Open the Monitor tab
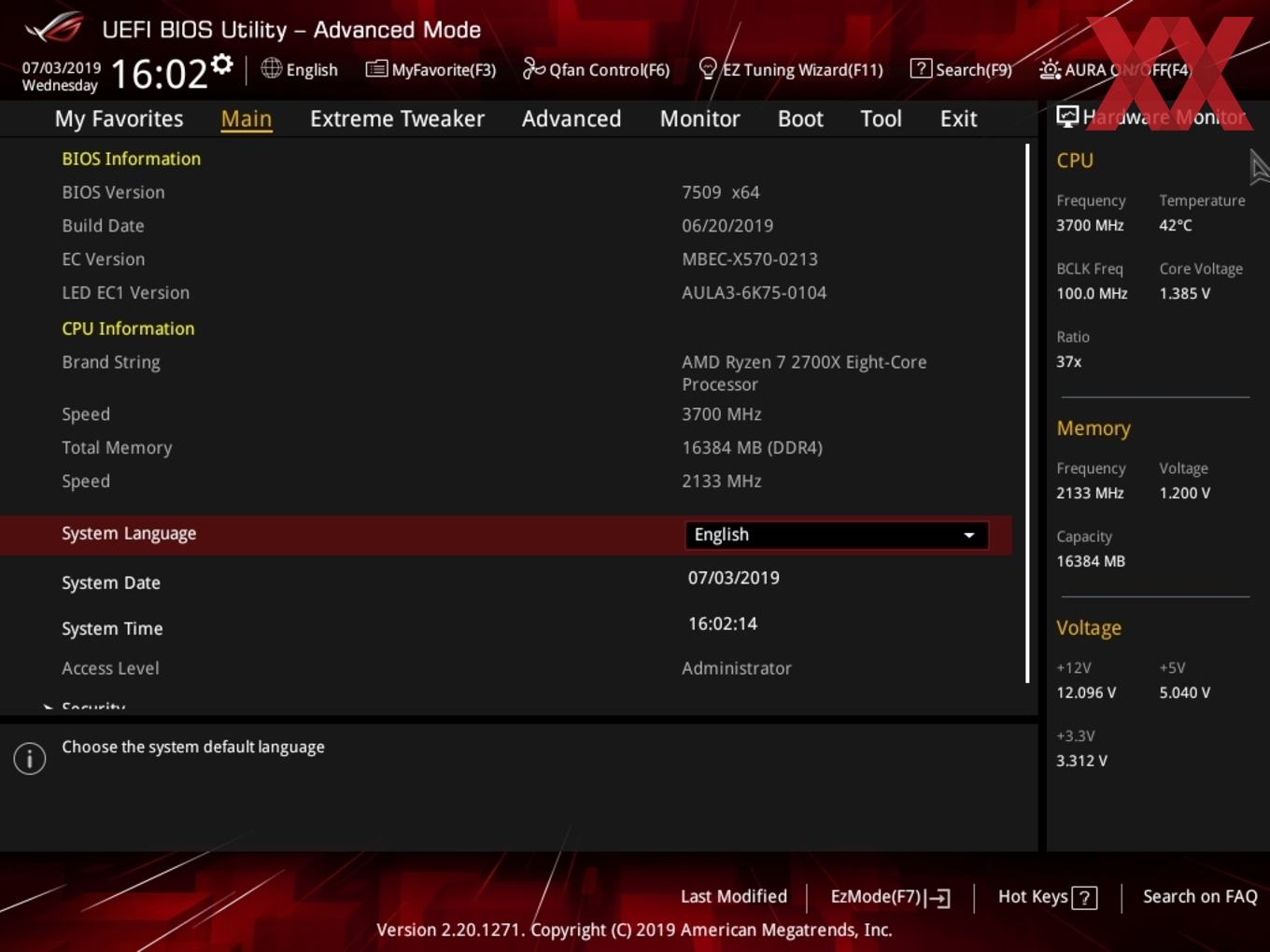This screenshot has height=952, width=1270. pyautogui.click(x=699, y=119)
